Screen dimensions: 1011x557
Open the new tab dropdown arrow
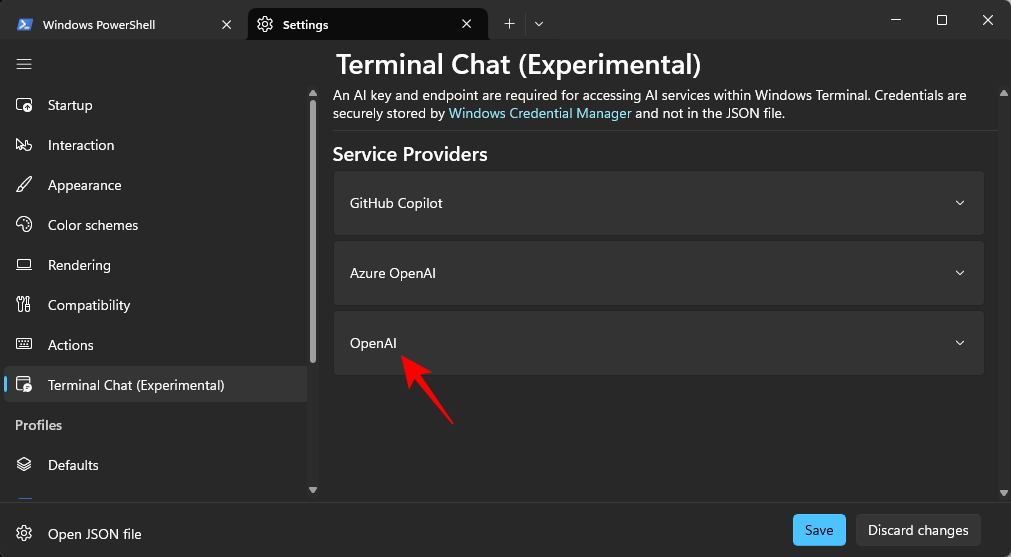coord(539,24)
